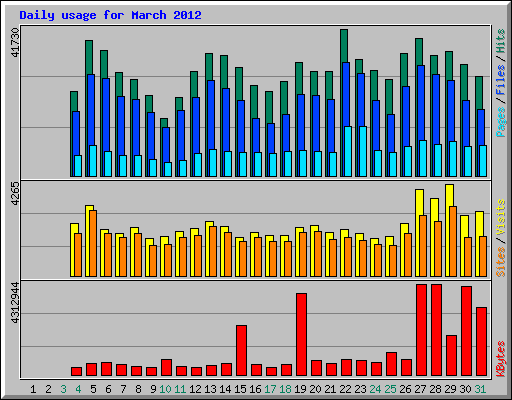Image resolution: width=512 pixels, height=400 pixels.
Task: Click green day label 3
Action: (x=63, y=389)
